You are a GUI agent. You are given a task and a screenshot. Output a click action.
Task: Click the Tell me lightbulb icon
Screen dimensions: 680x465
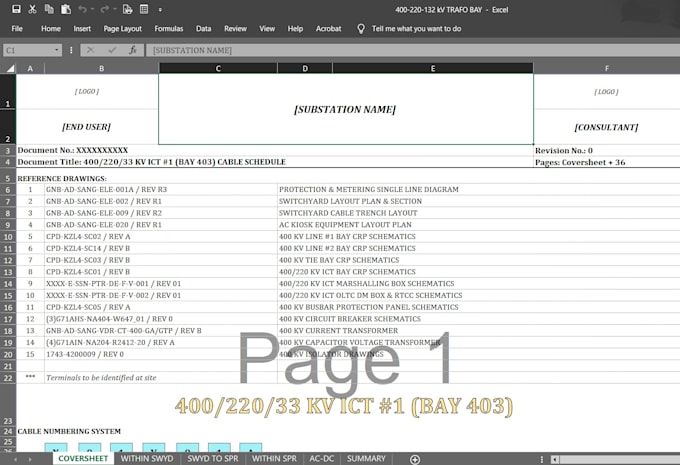361,29
